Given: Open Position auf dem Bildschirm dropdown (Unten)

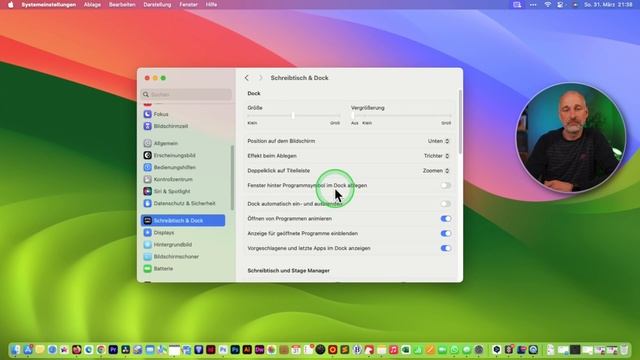Looking at the screenshot, I should [x=438, y=141].
